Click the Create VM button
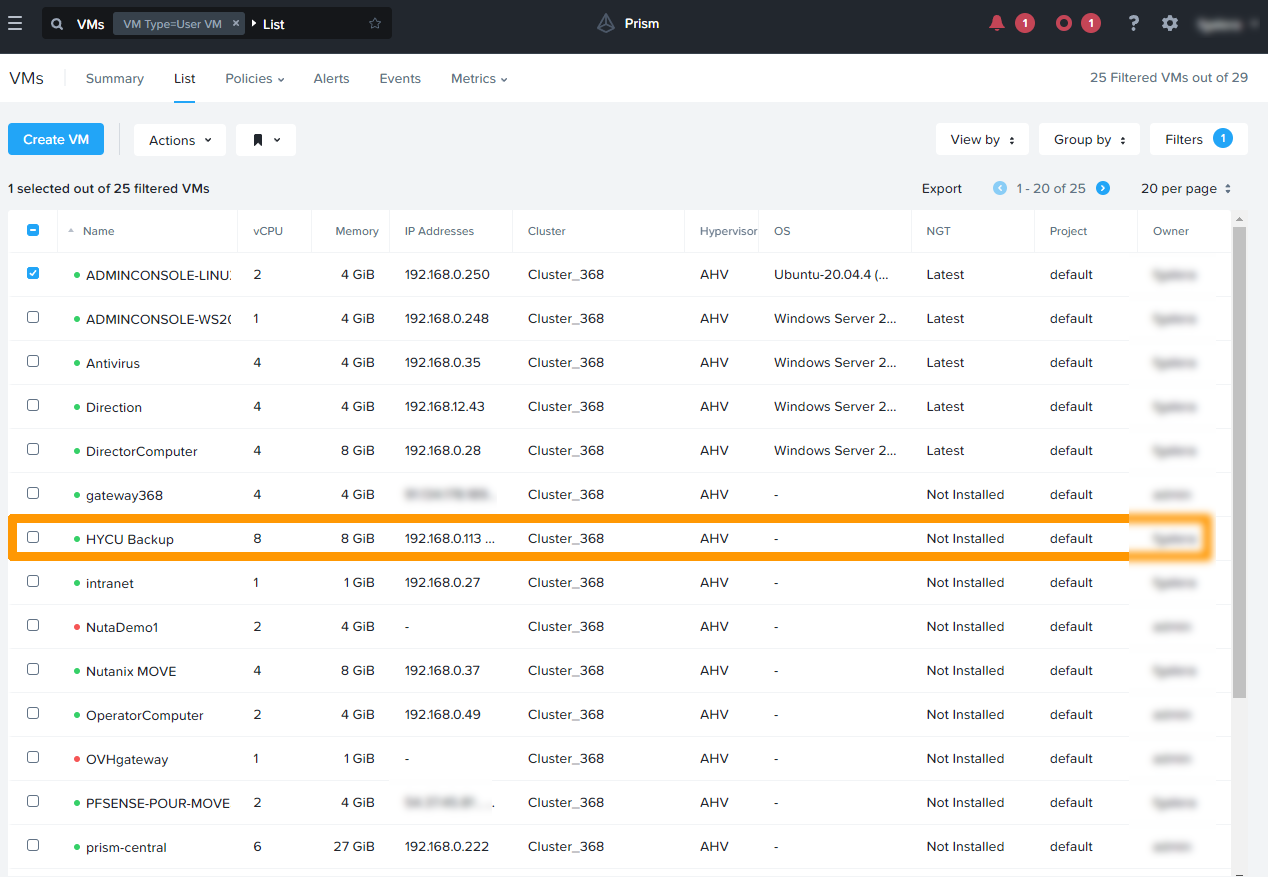Image resolution: width=1268 pixels, height=877 pixels. [x=56, y=139]
